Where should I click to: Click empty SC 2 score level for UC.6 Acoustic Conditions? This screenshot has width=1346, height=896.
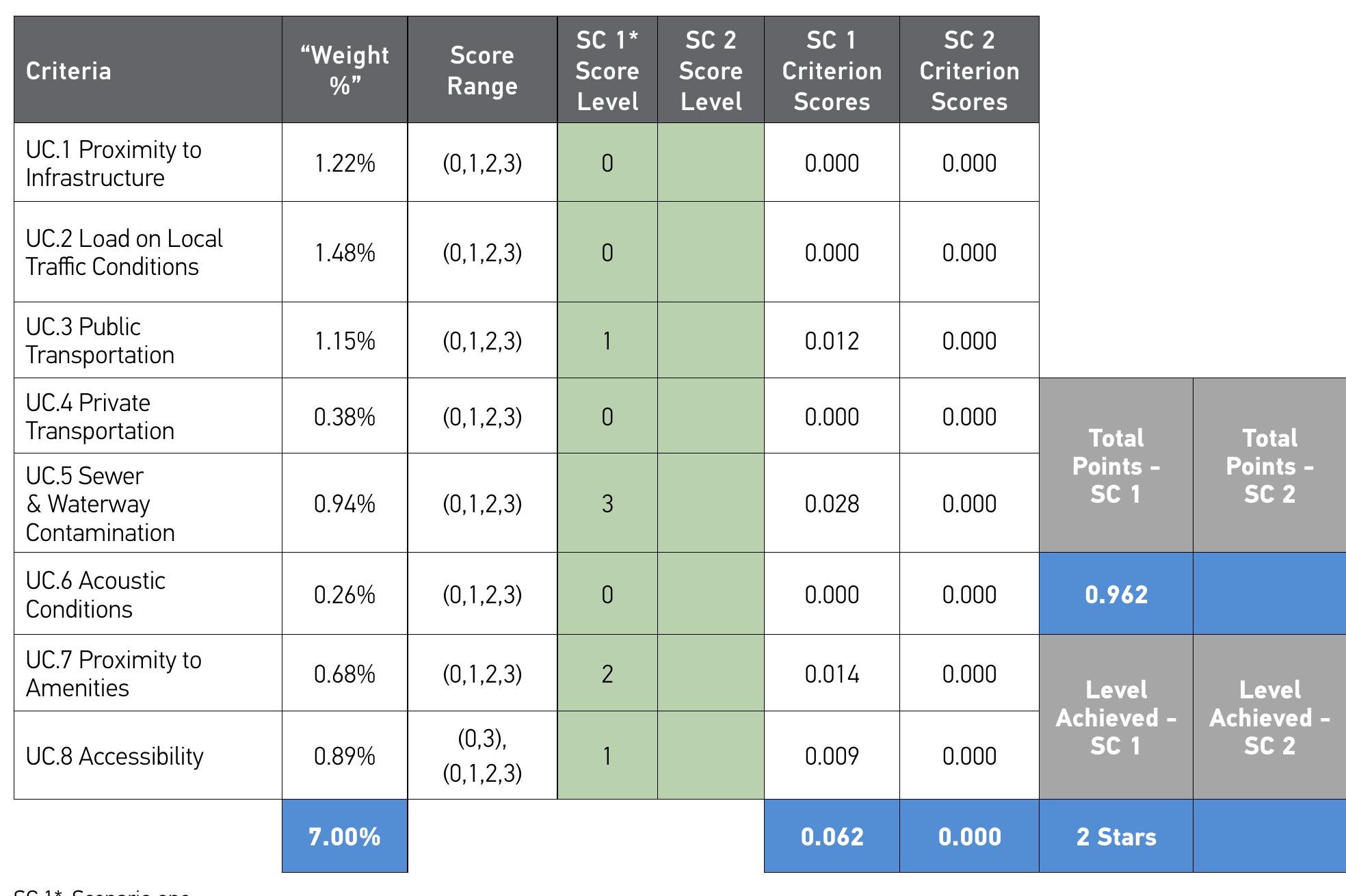(x=711, y=594)
